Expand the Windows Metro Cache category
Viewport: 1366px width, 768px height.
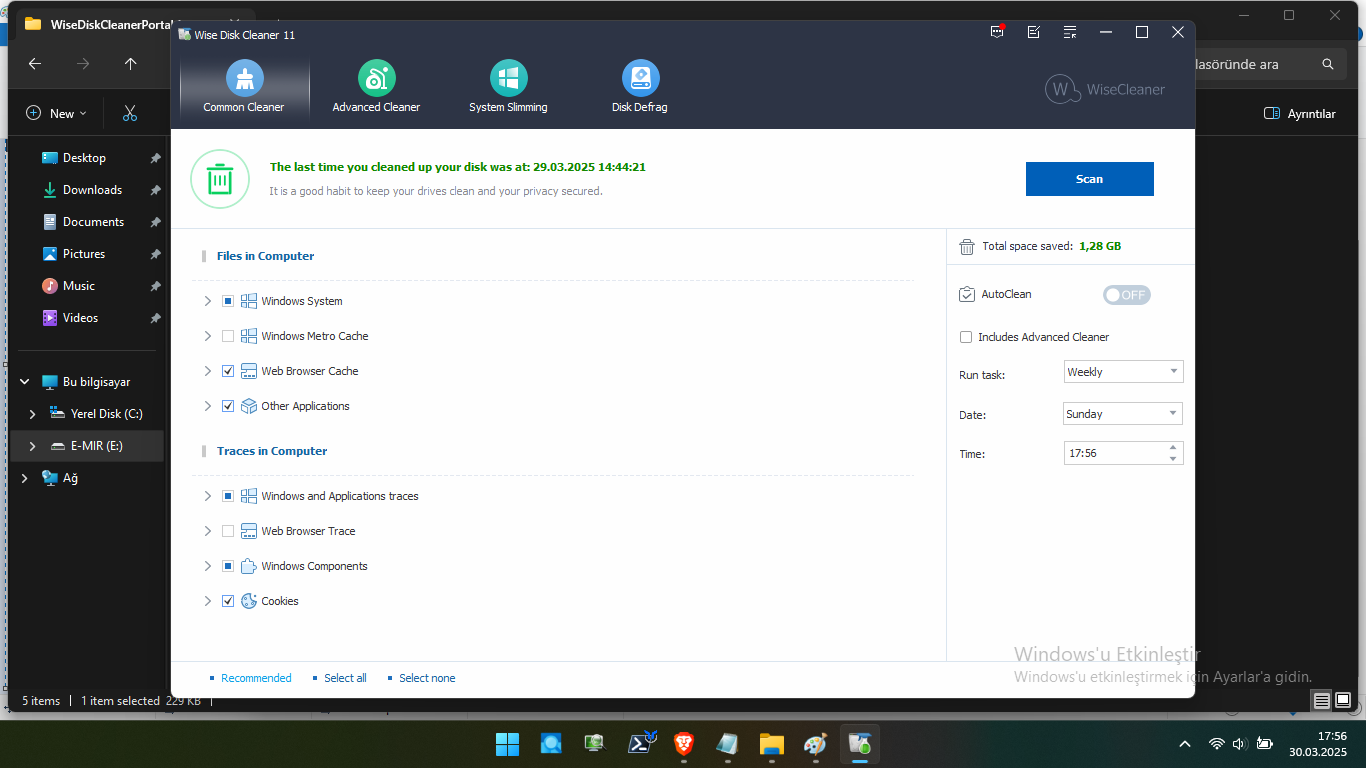point(207,336)
